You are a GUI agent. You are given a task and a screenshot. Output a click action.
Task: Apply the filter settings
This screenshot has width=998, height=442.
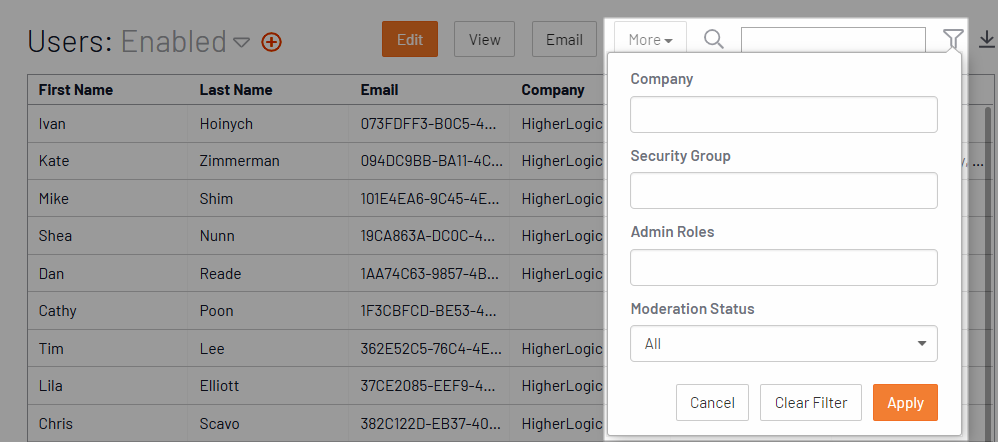click(905, 403)
